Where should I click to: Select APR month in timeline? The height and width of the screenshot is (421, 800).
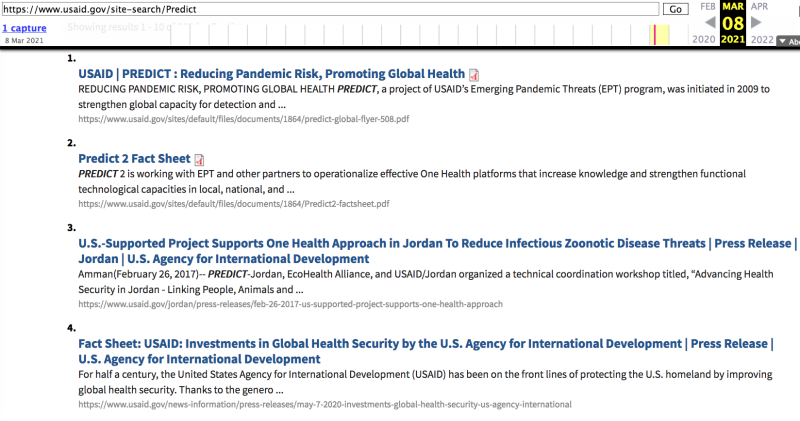(x=759, y=7)
